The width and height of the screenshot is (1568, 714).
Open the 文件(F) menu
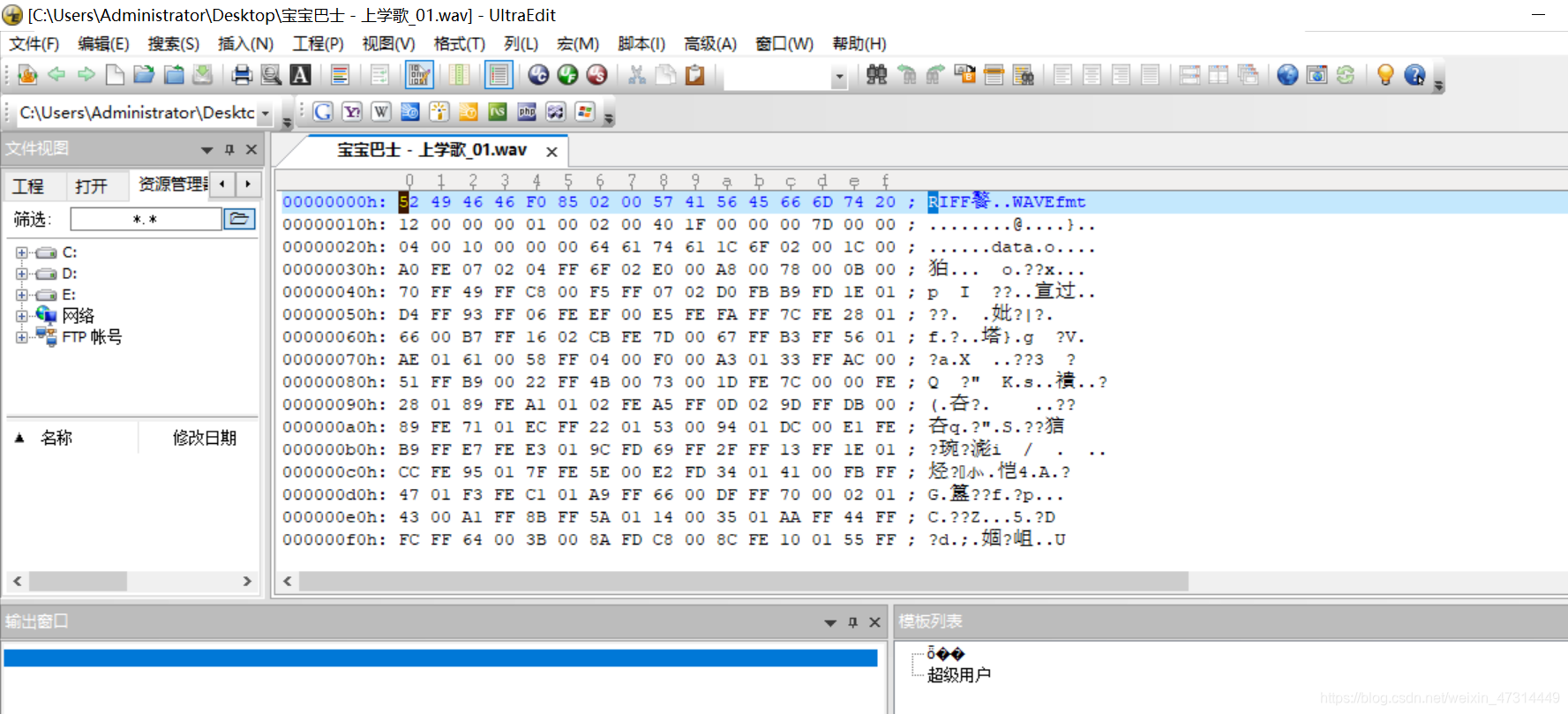coord(34,43)
